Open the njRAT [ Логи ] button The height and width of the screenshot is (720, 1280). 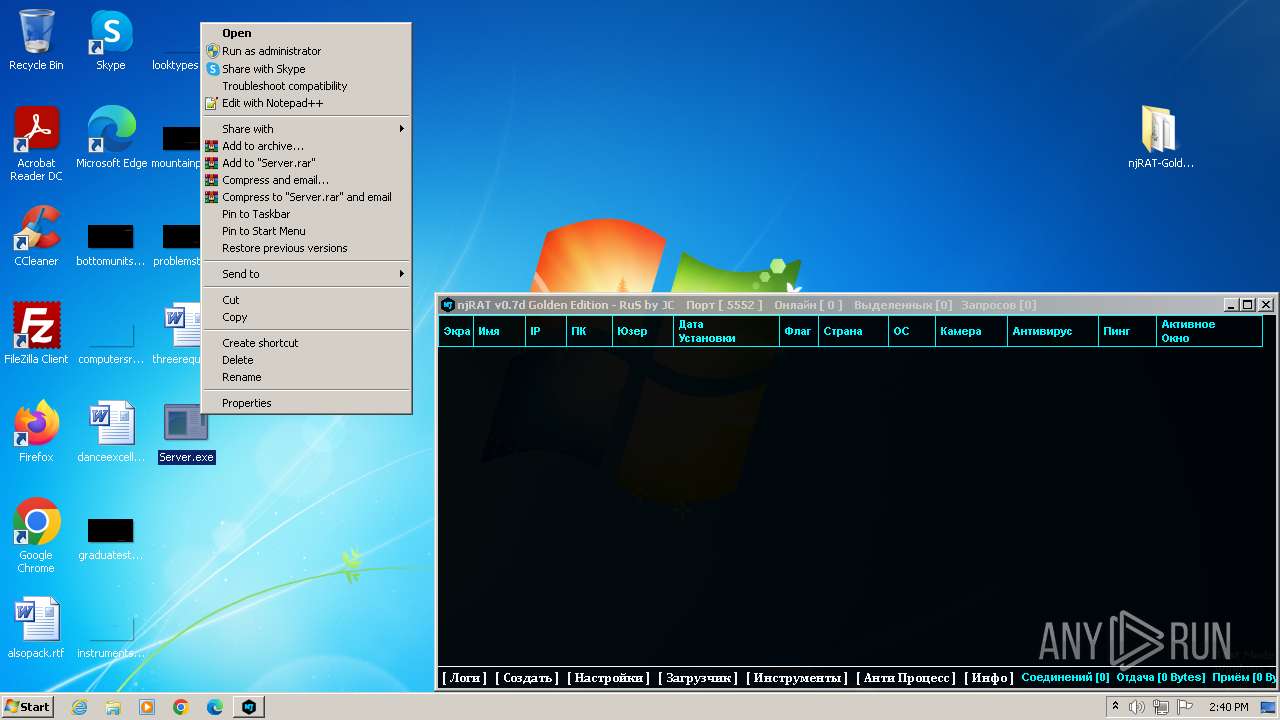click(x=465, y=678)
